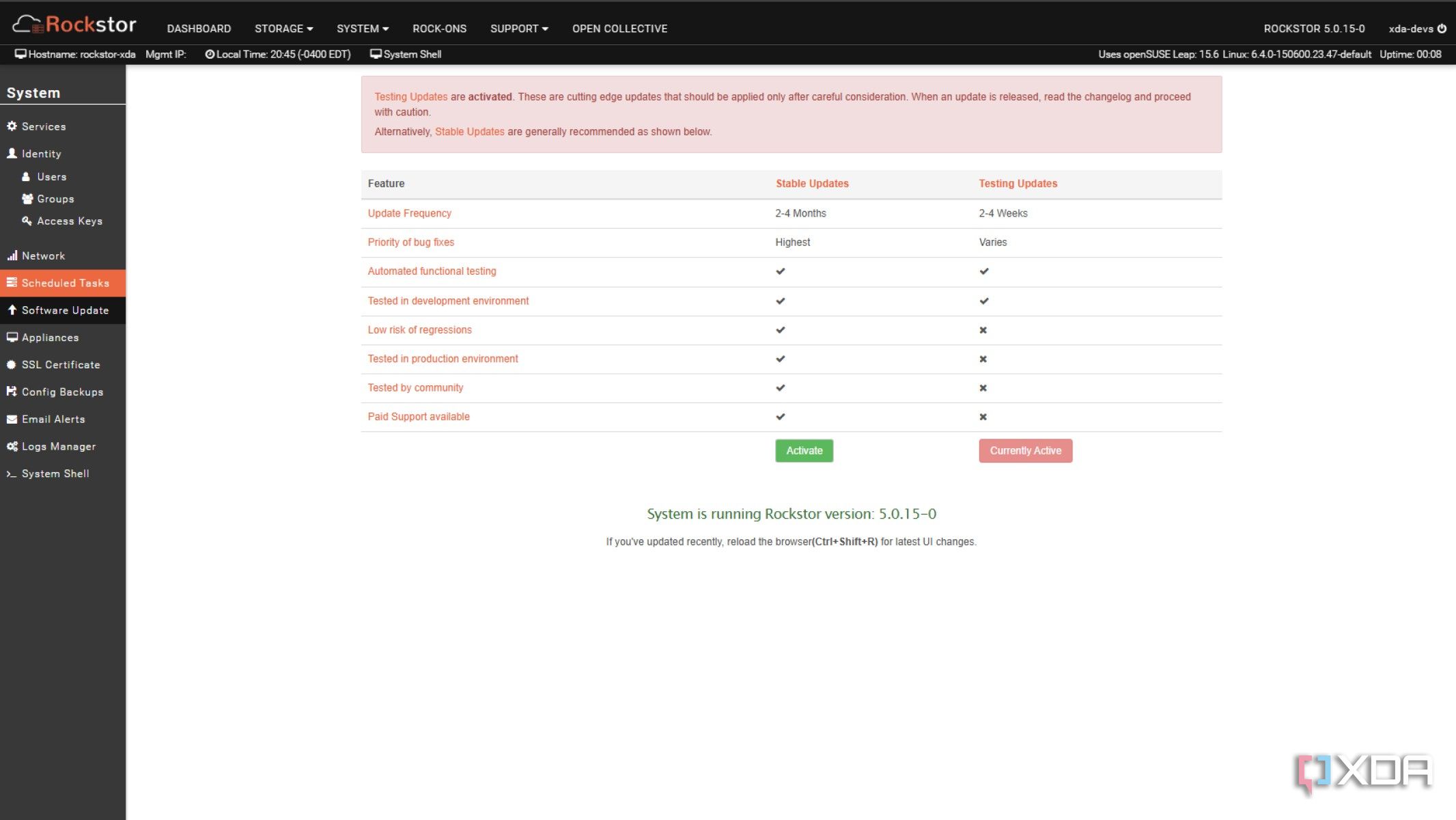Viewport: 1456px width, 820px height.
Task: Expand the STORAGE dropdown menu
Action: 284,29
